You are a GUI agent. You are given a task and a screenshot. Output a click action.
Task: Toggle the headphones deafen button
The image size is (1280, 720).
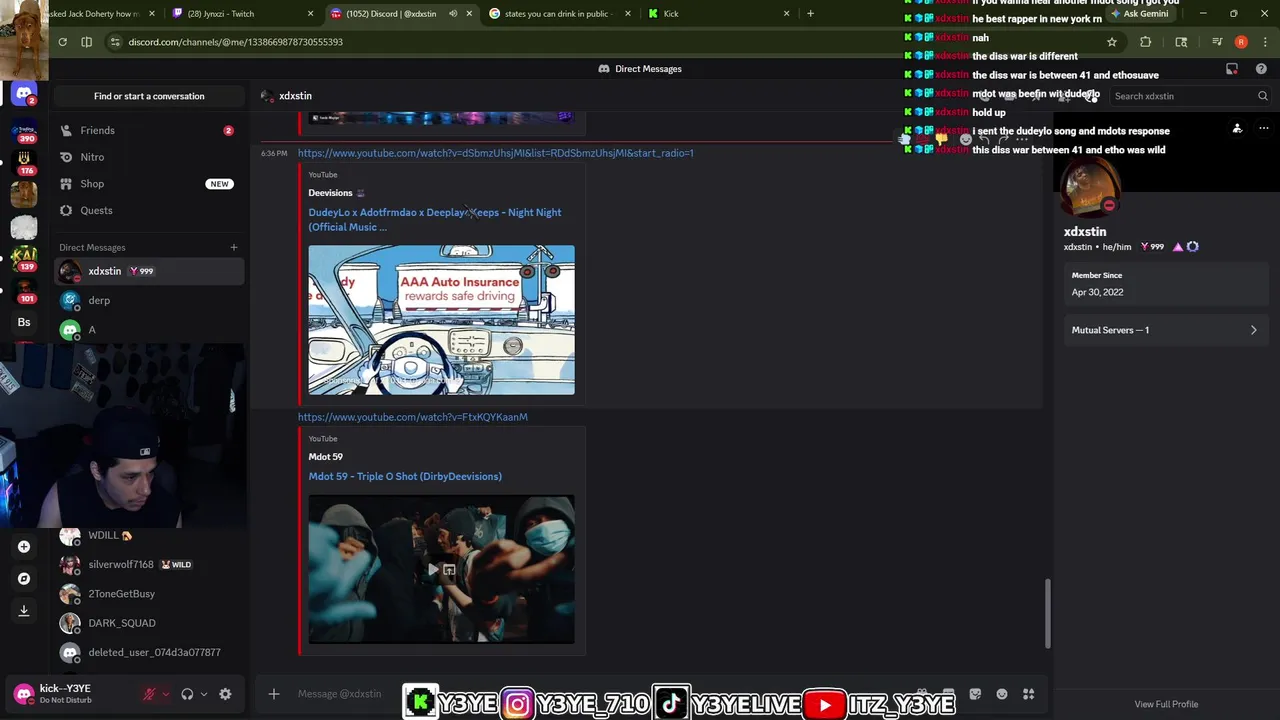(187, 694)
